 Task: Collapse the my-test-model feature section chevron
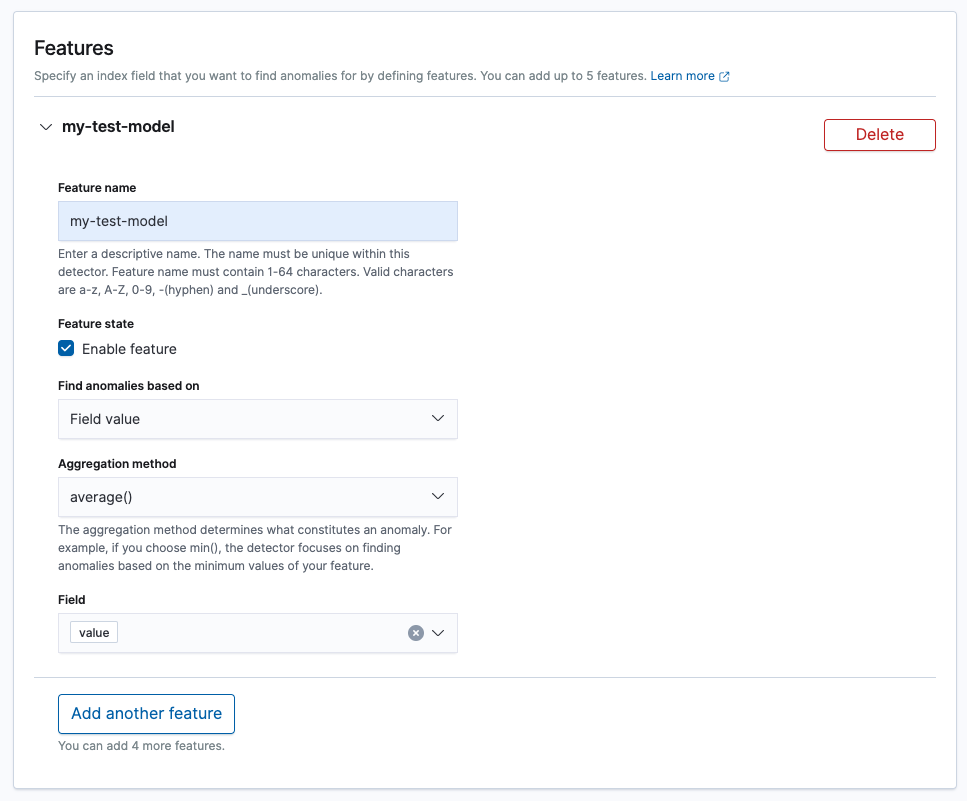click(46, 127)
